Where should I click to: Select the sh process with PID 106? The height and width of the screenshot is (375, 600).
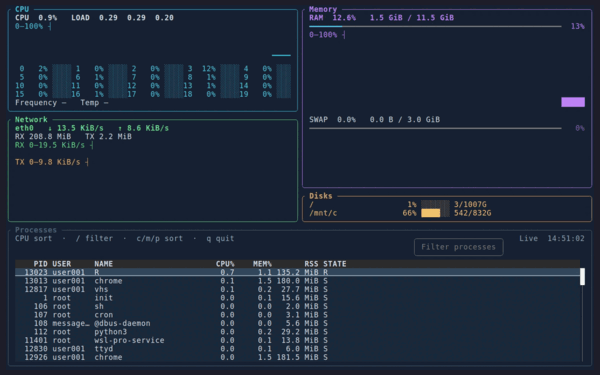coord(298,306)
